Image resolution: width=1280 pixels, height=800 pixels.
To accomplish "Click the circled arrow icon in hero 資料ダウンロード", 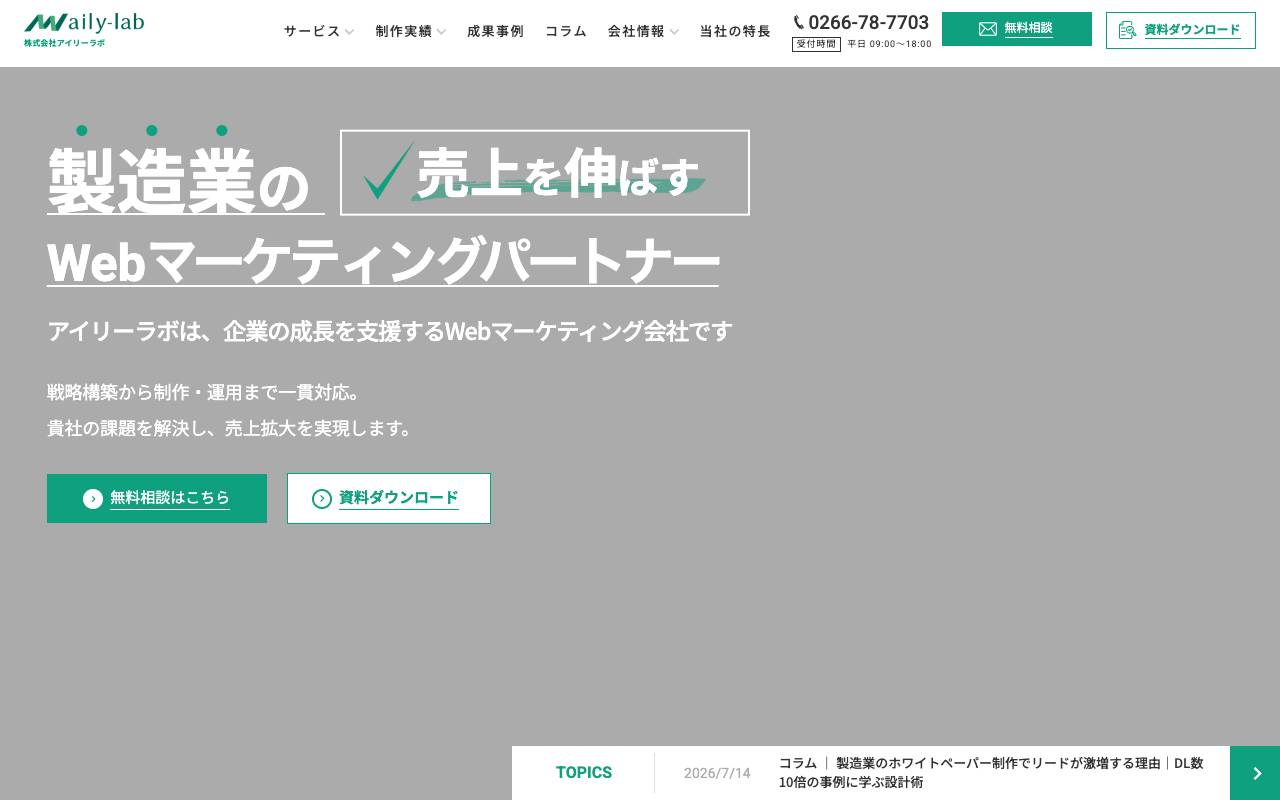I will point(322,499).
